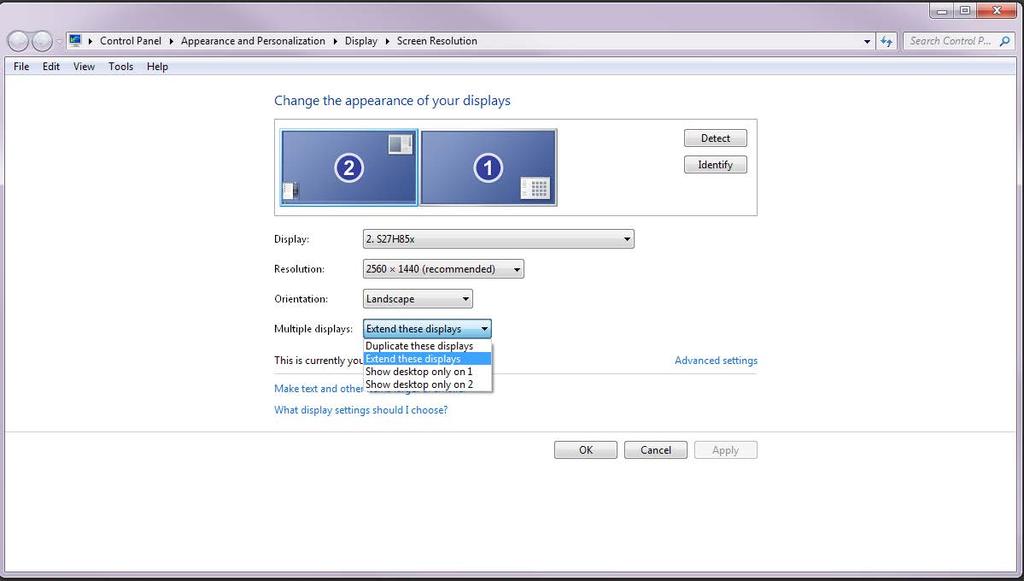The width and height of the screenshot is (1024, 581).
Task: Open the recent pages arrow beside Forward button
Action: point(59,41)
